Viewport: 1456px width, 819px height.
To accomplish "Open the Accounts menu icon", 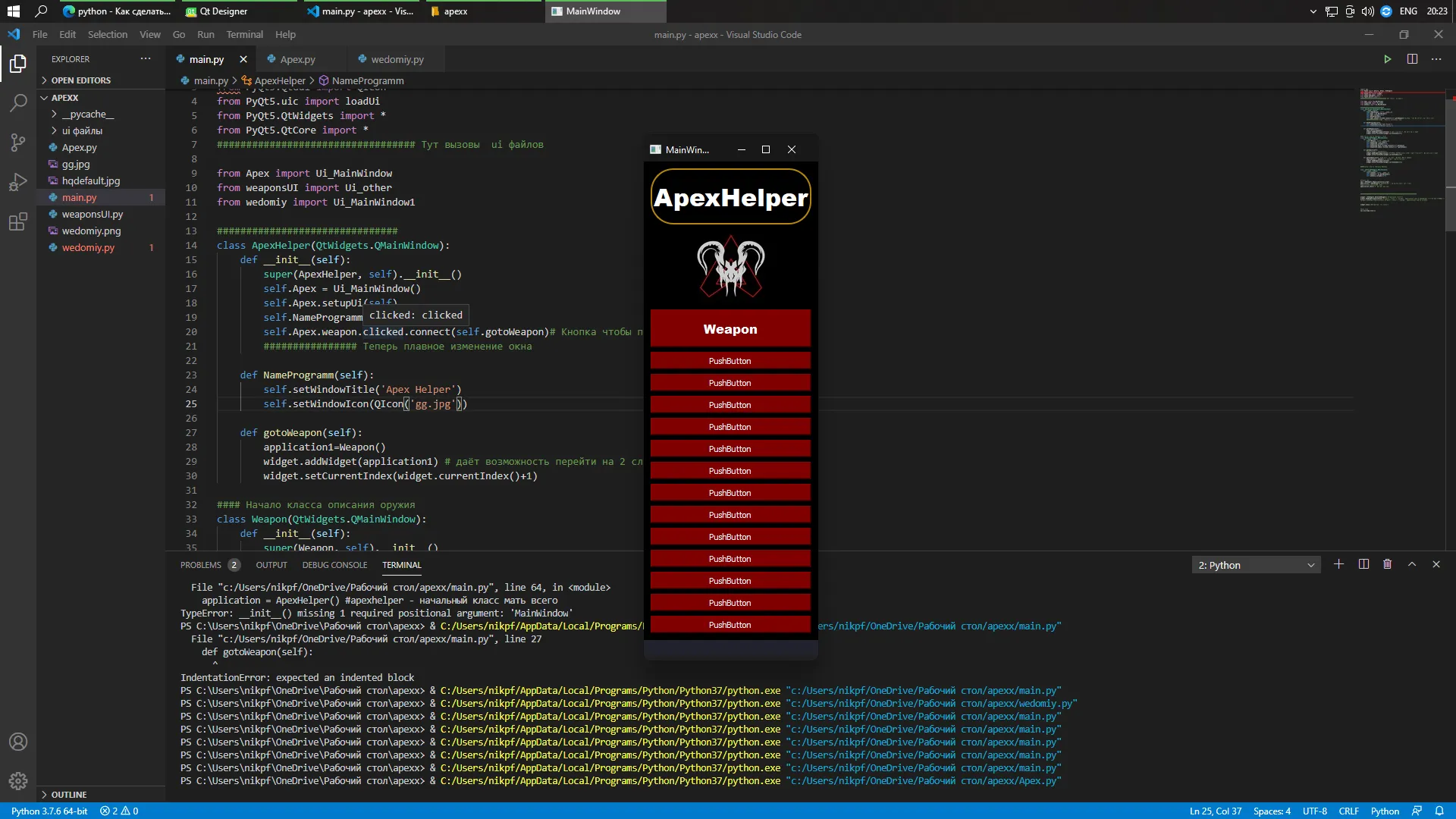I will [18, 742].
